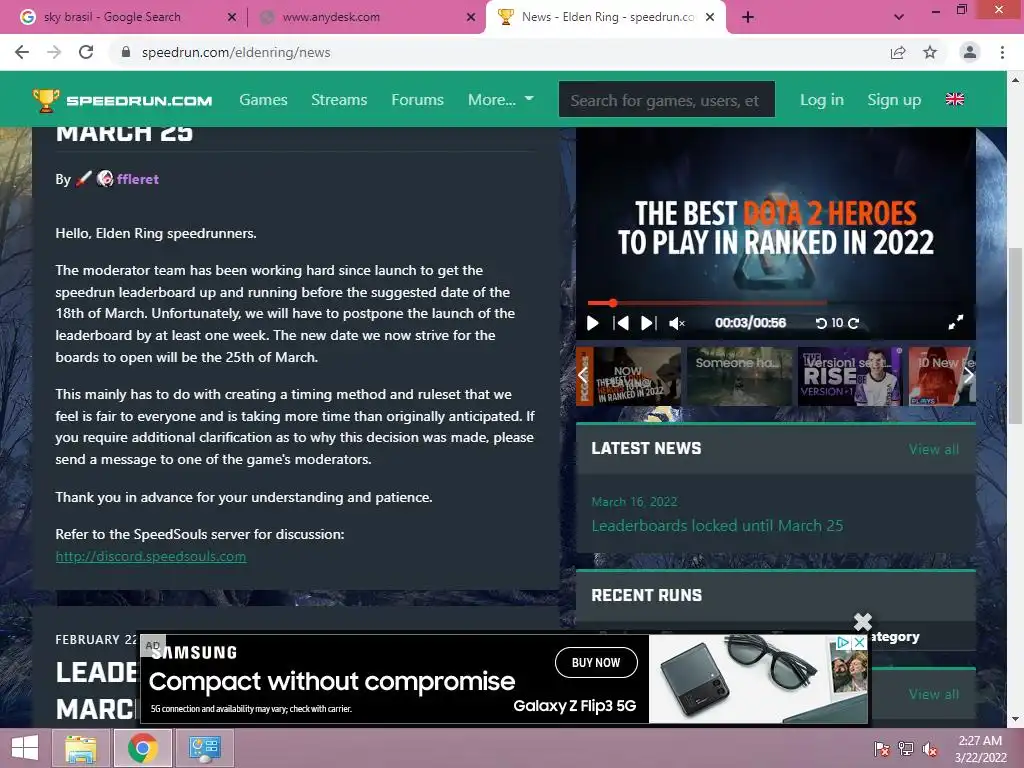The image size is (1024, 768).
Task: Click Log in
Action: (x=822, y=100)
